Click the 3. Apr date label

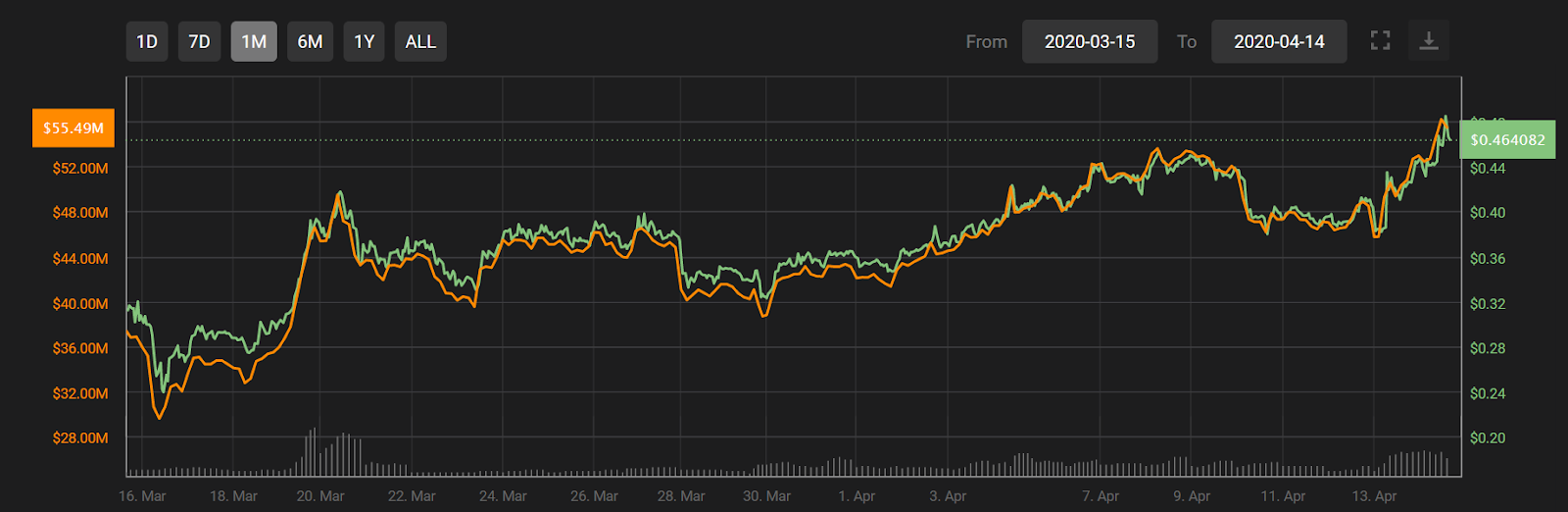point(948,495)
